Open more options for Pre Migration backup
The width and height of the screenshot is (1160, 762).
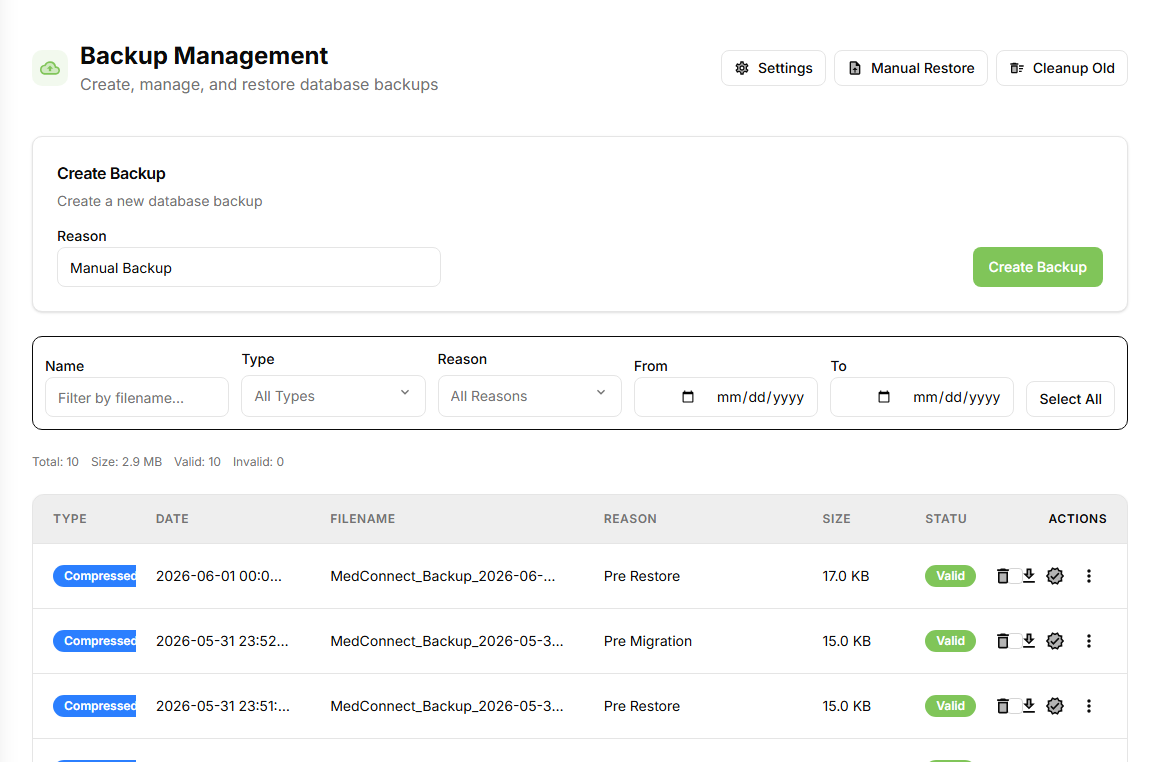click(1088, 641)
